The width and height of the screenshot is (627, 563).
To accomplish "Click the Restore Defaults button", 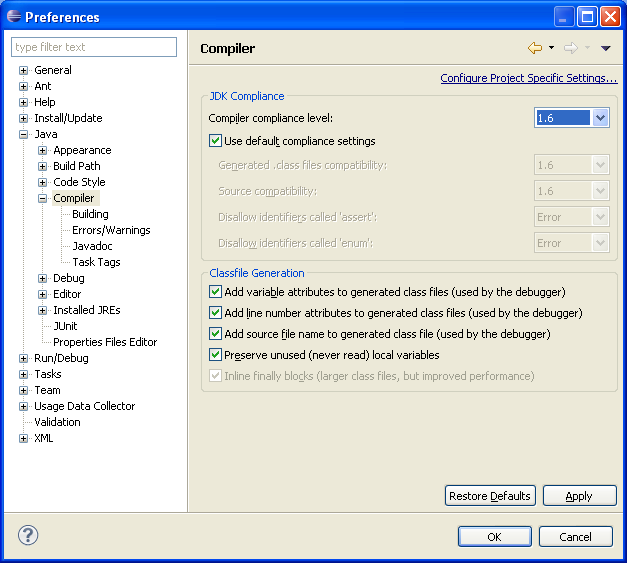I will (x=490, y=496).
